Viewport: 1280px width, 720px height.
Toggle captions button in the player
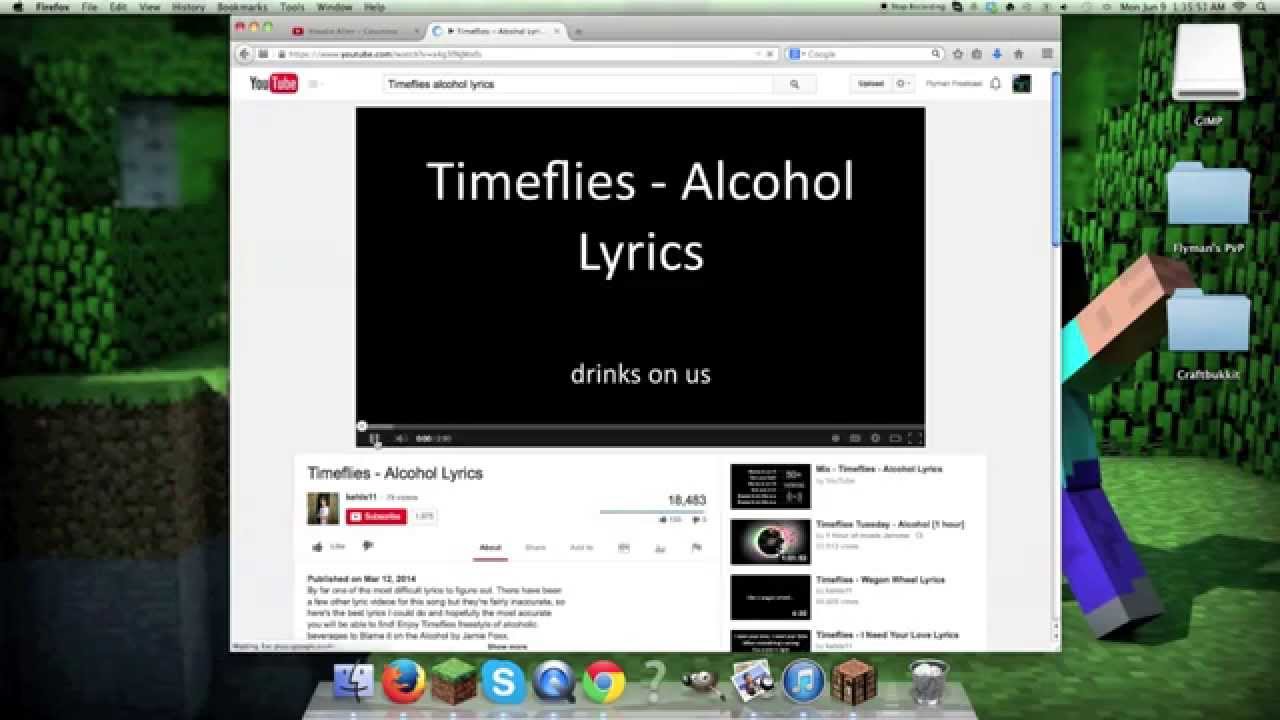point(855,438)
